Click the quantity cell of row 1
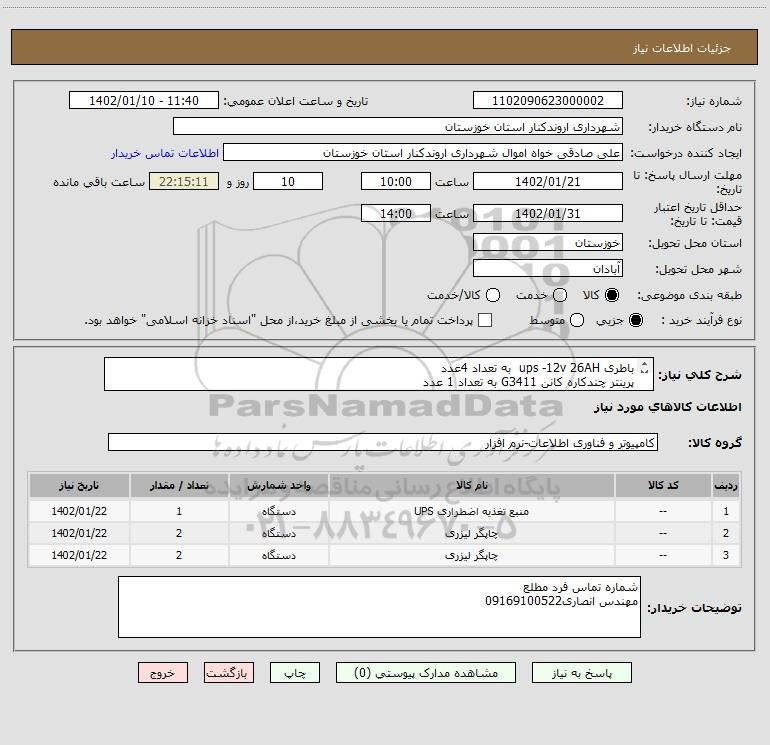 coord(179,511)
